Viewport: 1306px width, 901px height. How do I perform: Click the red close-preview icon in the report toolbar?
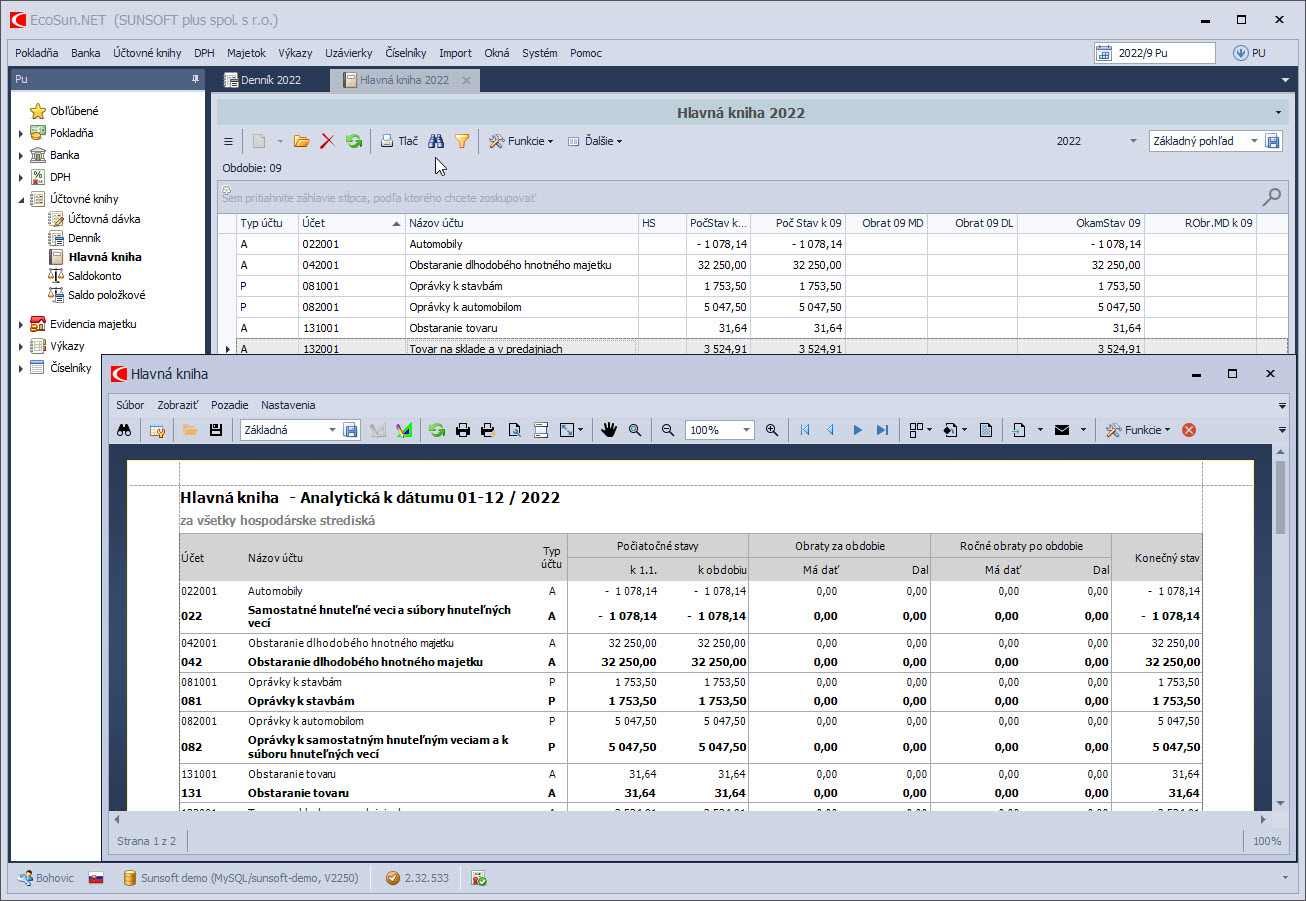point(1189,430)
